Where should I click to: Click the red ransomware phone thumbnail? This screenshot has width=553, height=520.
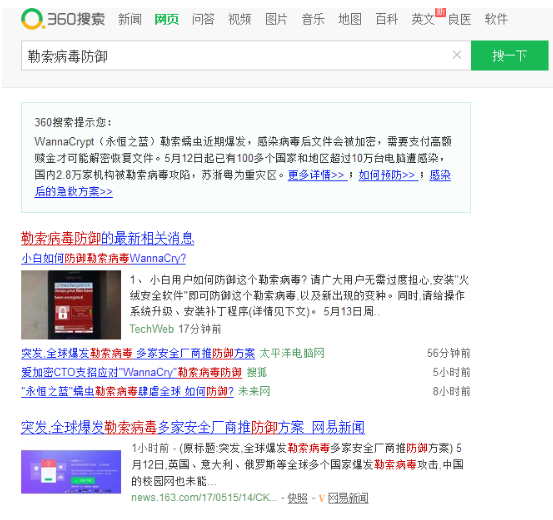[x=71, y=305]
